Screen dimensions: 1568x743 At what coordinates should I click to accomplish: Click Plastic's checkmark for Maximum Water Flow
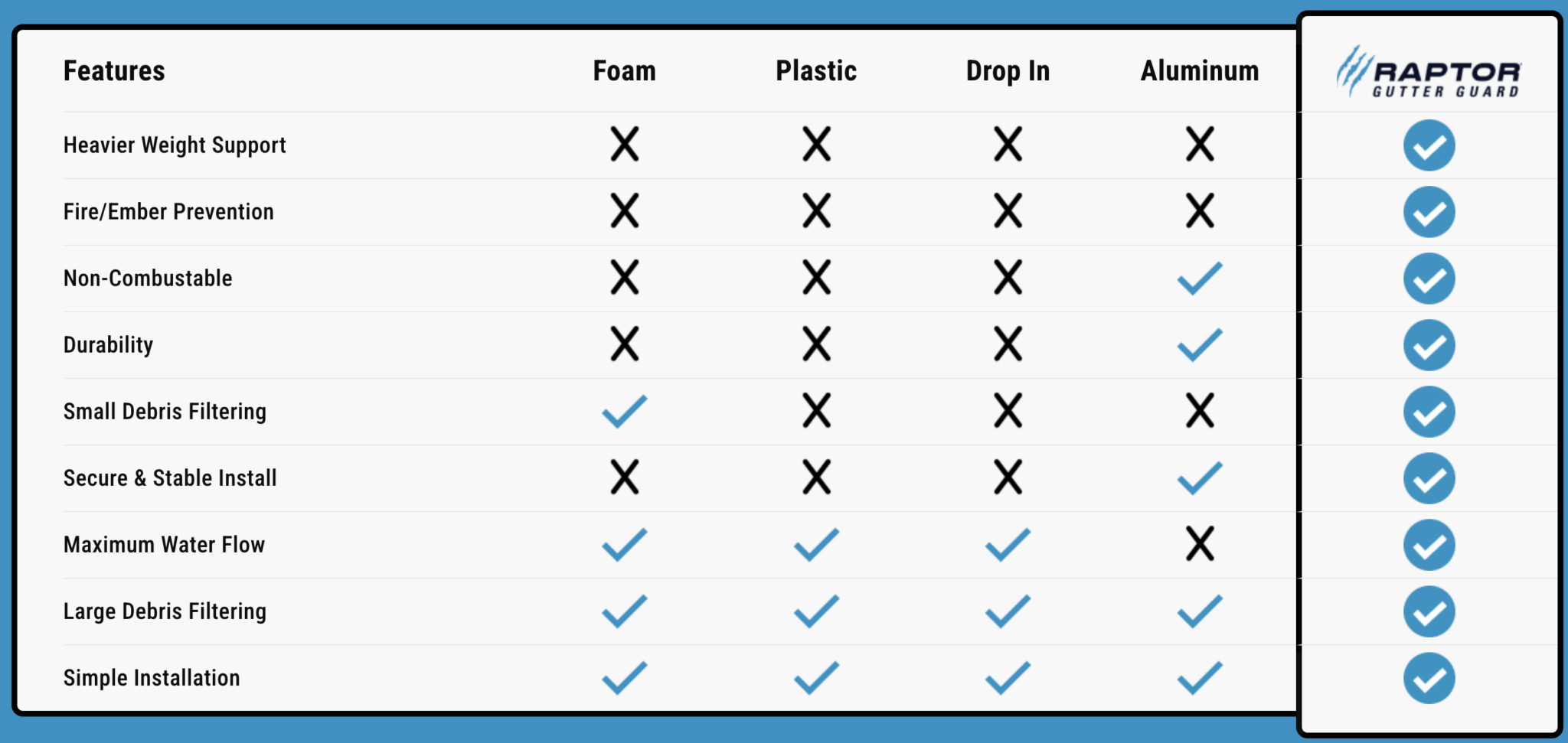[x=816, y=544]
